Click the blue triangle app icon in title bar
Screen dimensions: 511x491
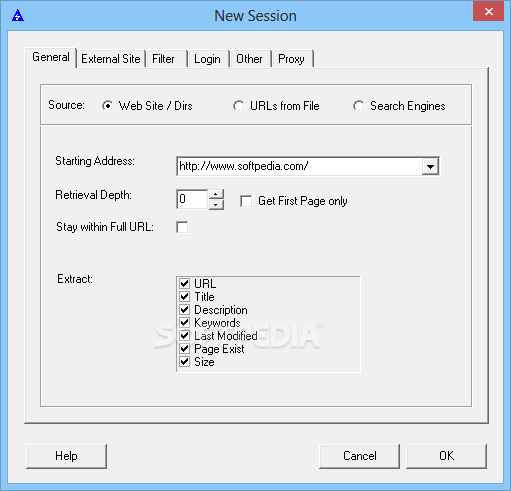pyautogui.click(x=18, y=16)
